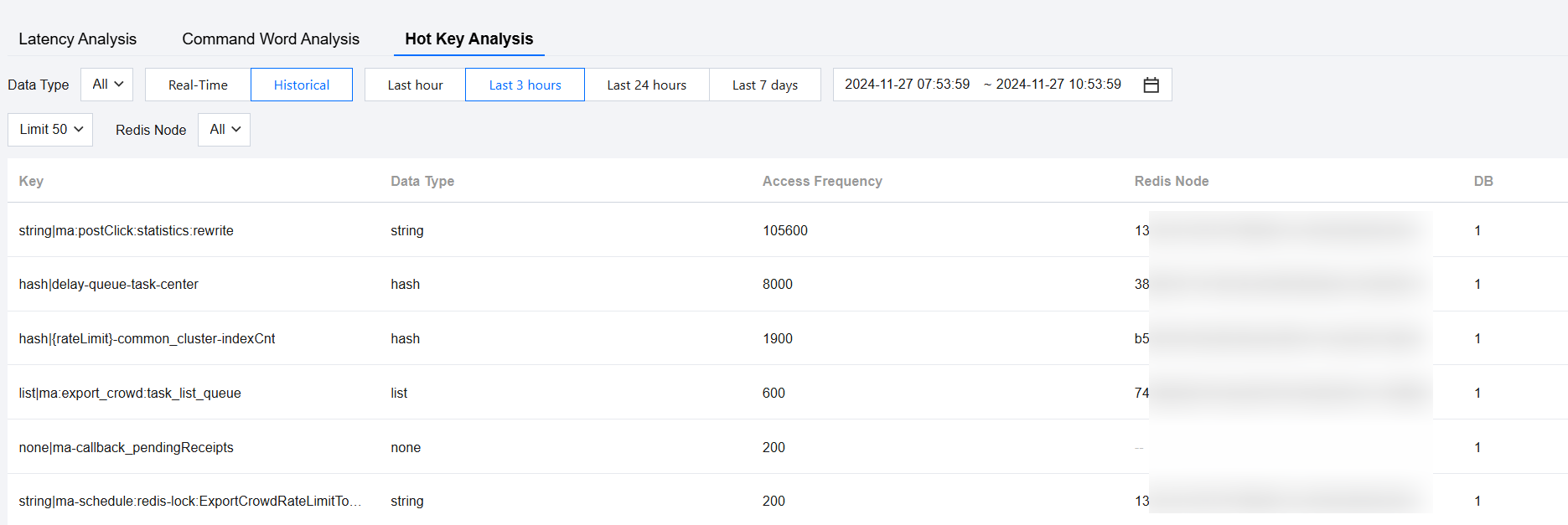Switch to Latency Analysis tab
This screenshot has width=1568, height=525.
[77, 39]
